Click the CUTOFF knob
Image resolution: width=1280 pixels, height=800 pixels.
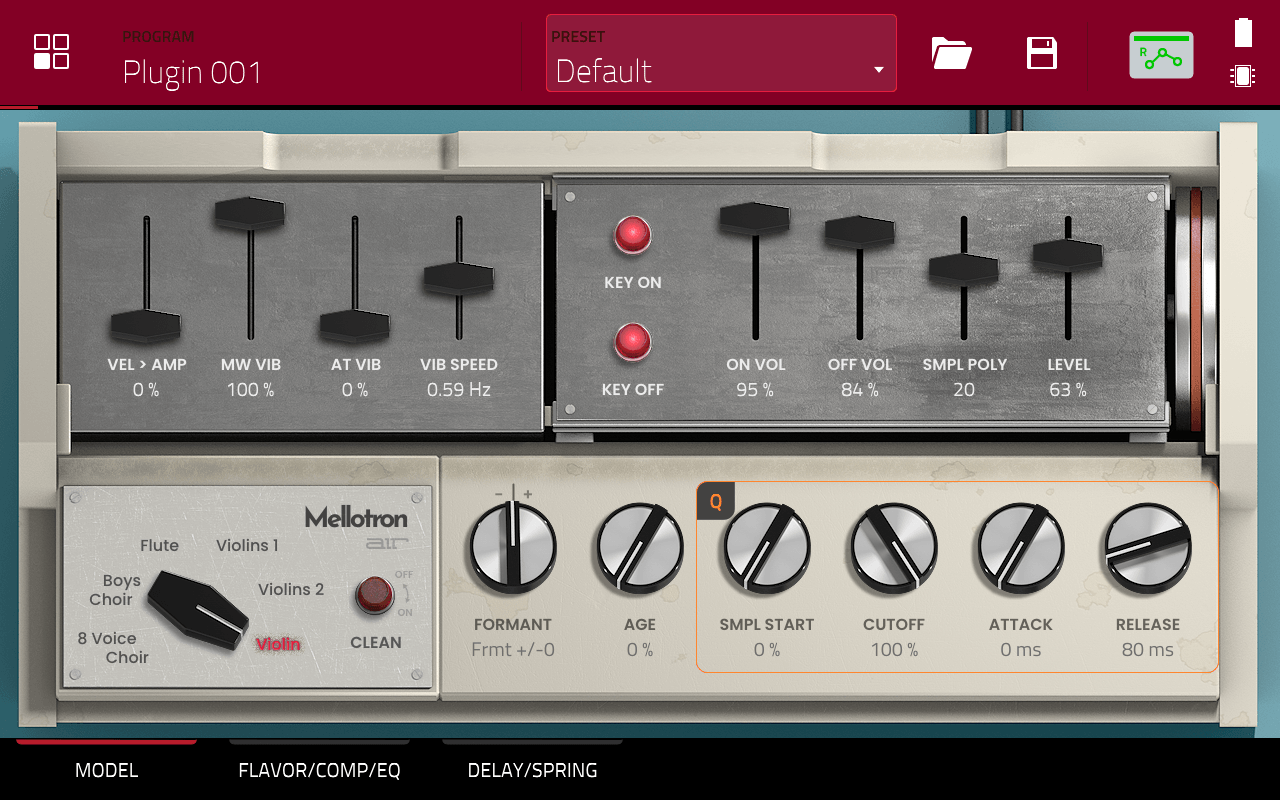point(893,548)
